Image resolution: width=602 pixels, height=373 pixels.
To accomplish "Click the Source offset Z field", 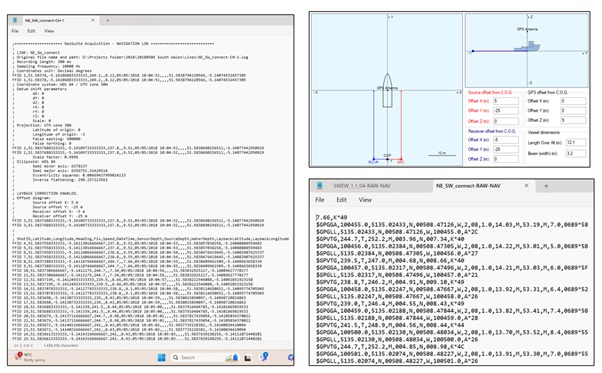I will [x=506, y=121].
